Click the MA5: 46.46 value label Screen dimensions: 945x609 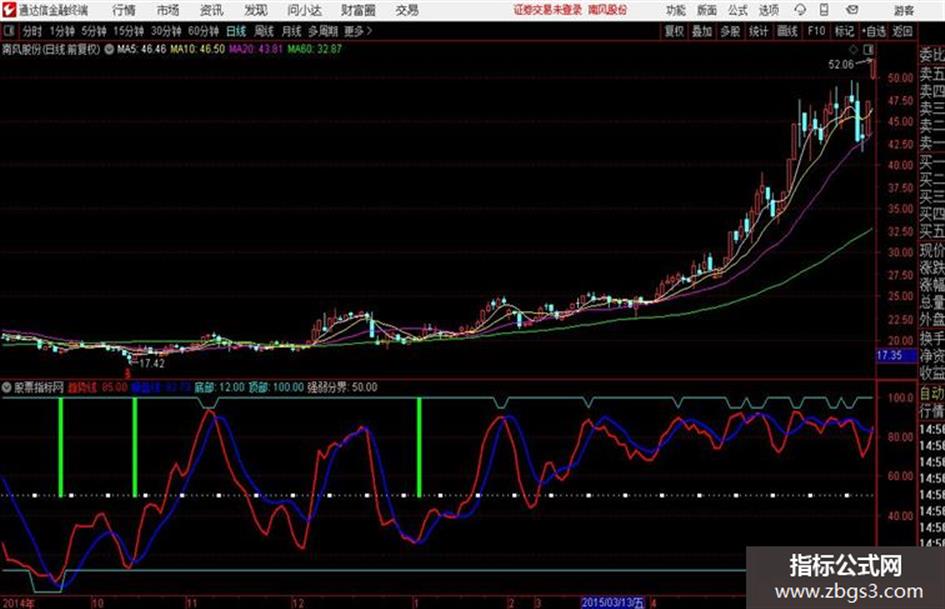click(141, 49)
